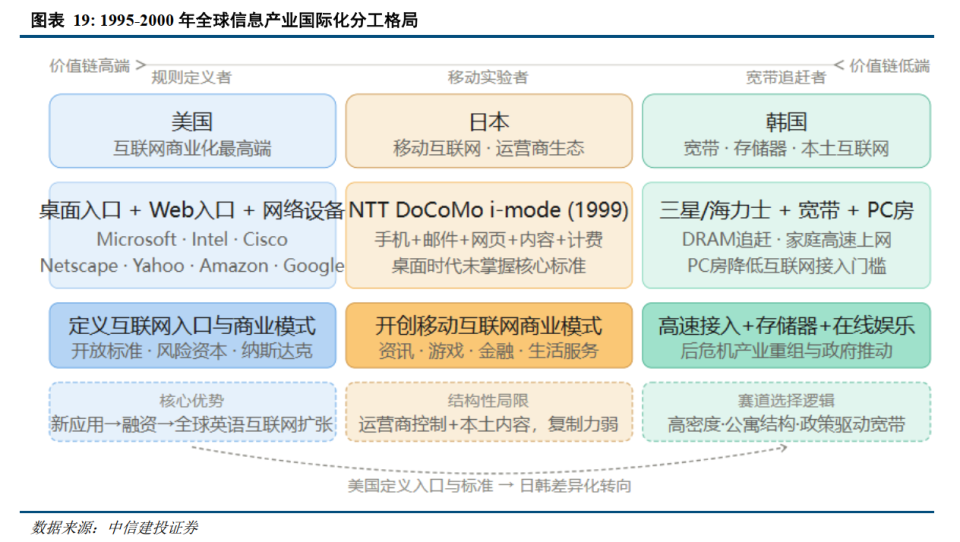This screenshot has width=960, height=542.
Task: Click the chart title '图表 19: 1995-2000 年全球信息产业国际化分工格局'
Action: (x=224, y=20)
